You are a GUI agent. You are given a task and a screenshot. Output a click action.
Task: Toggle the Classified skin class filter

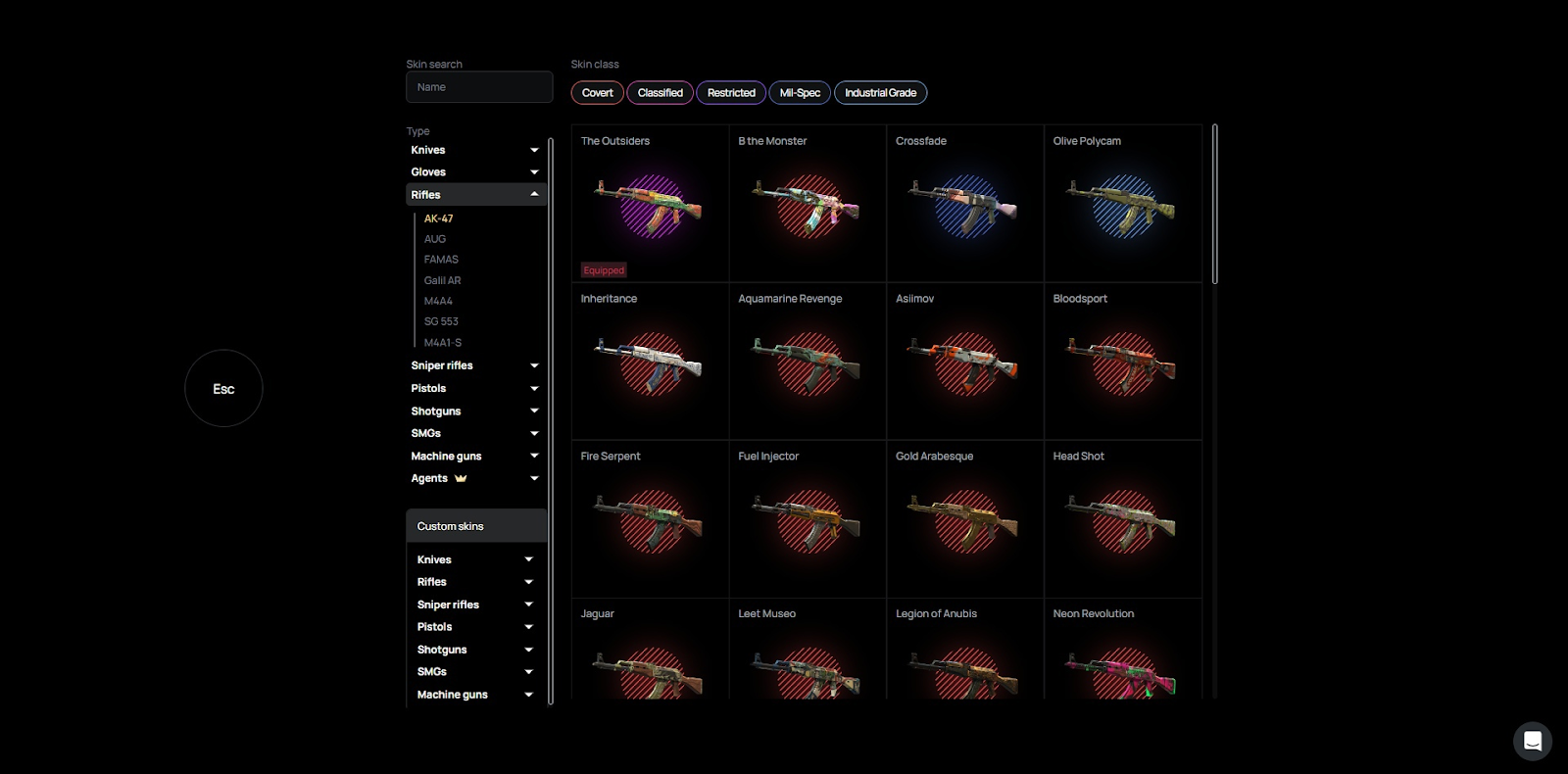point(660,93)
